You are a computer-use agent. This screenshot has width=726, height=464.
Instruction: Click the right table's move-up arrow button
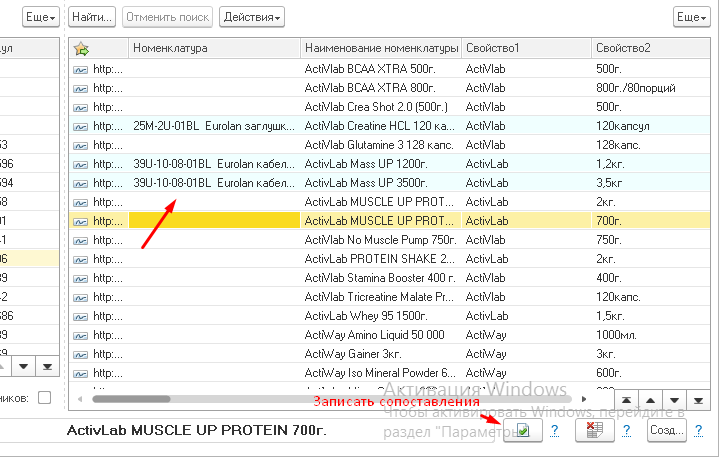tap(649, 398)
